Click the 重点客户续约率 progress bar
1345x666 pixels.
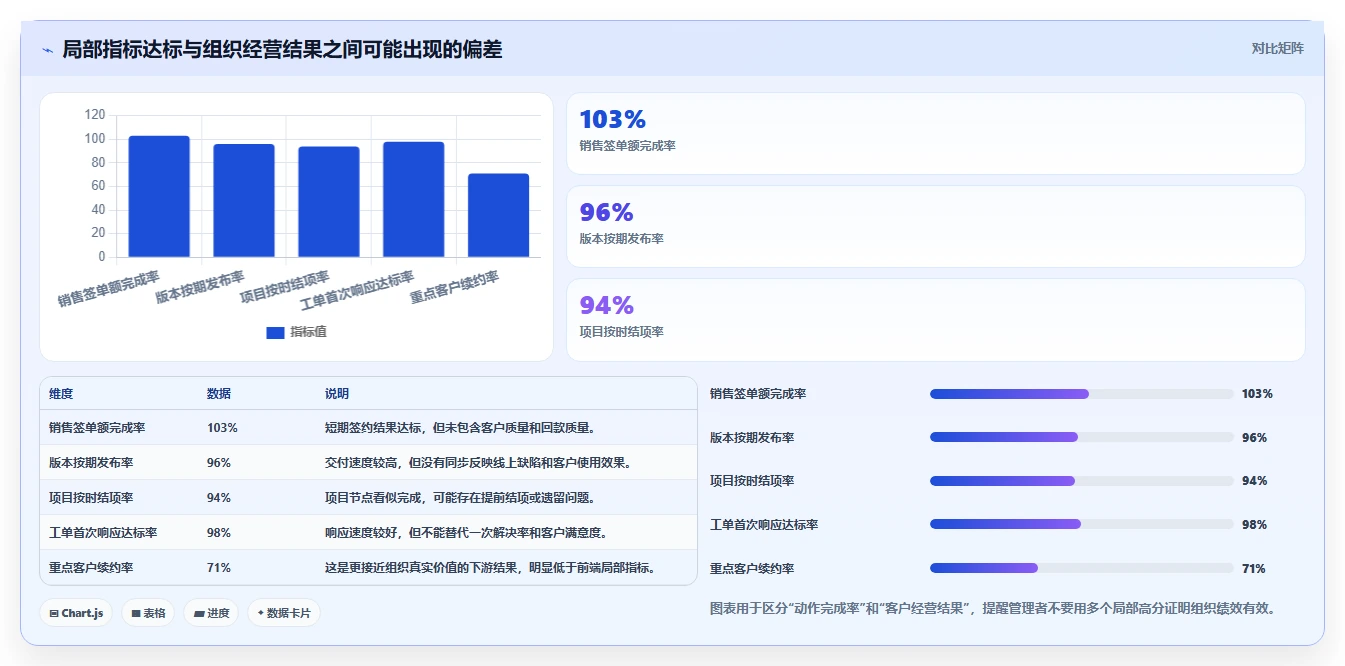pyautogui.click(x=1082, y=568)
